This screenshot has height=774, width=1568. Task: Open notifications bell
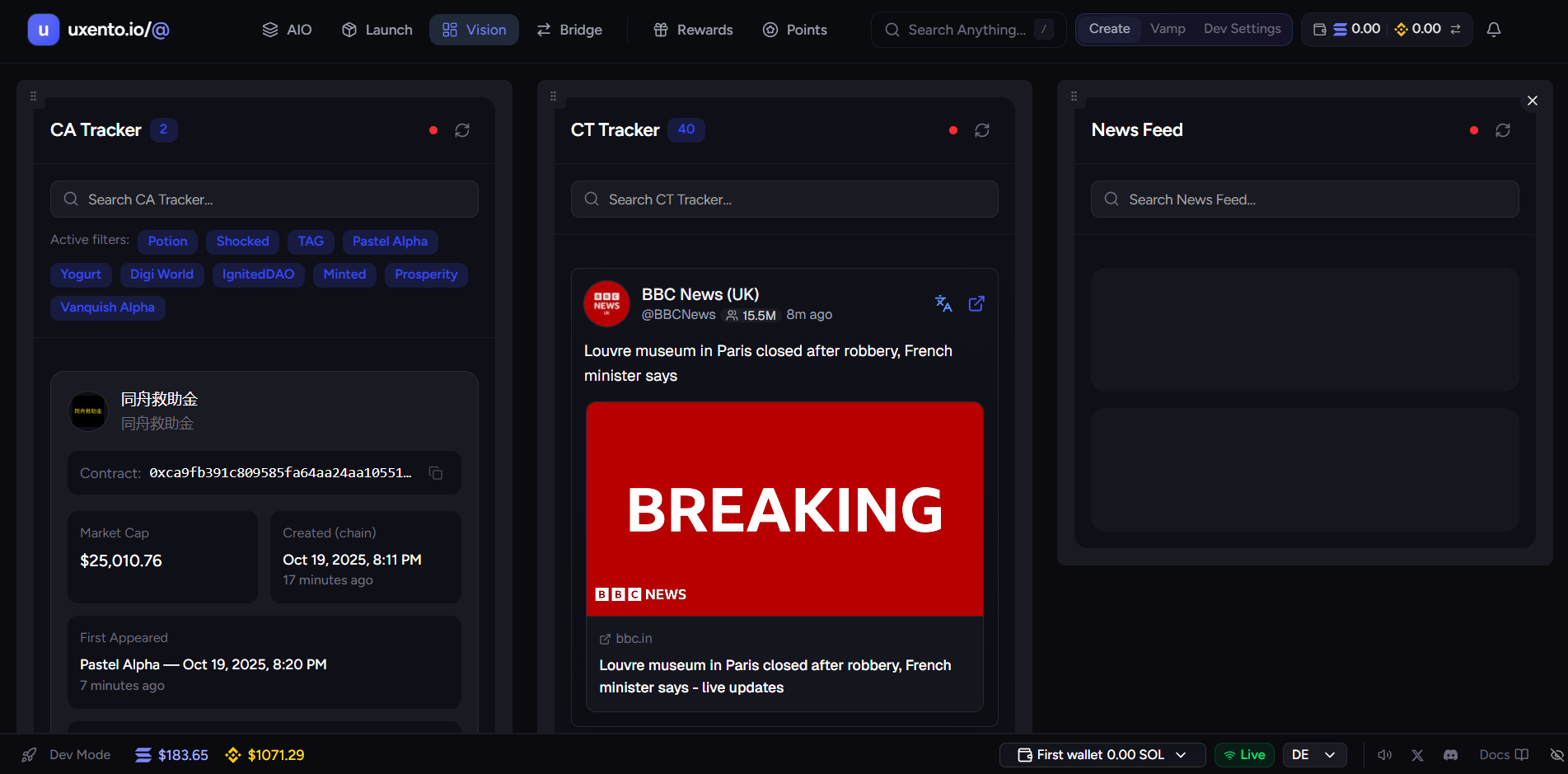pos(1493,30)
